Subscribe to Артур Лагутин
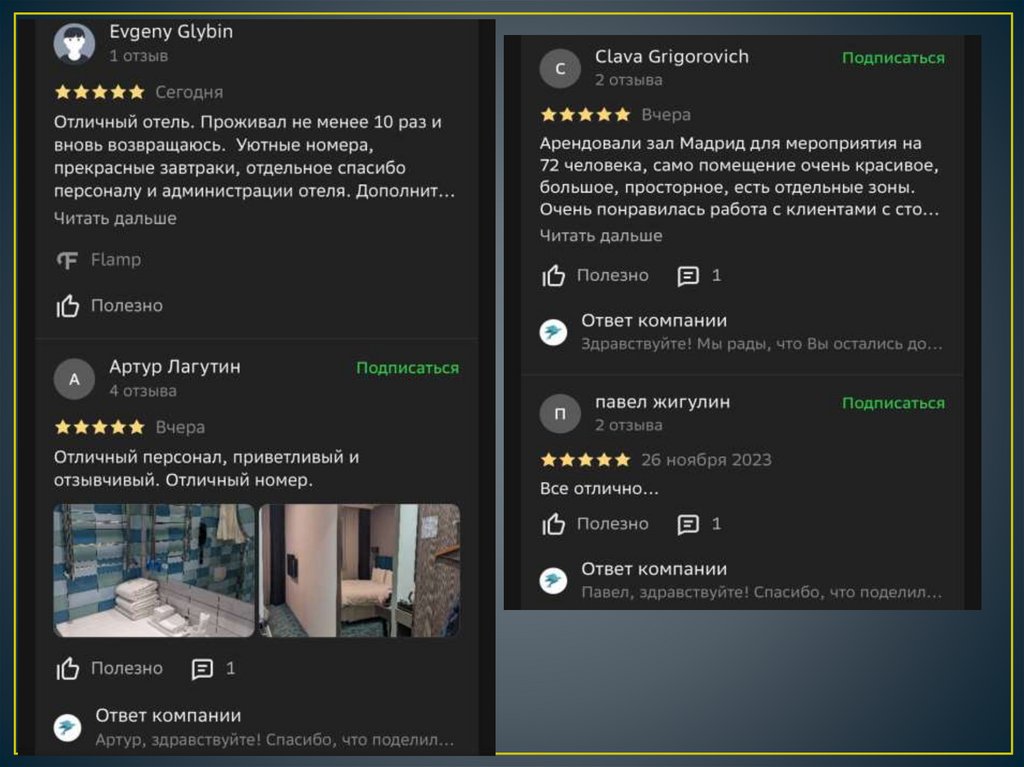 pos(407,368)
